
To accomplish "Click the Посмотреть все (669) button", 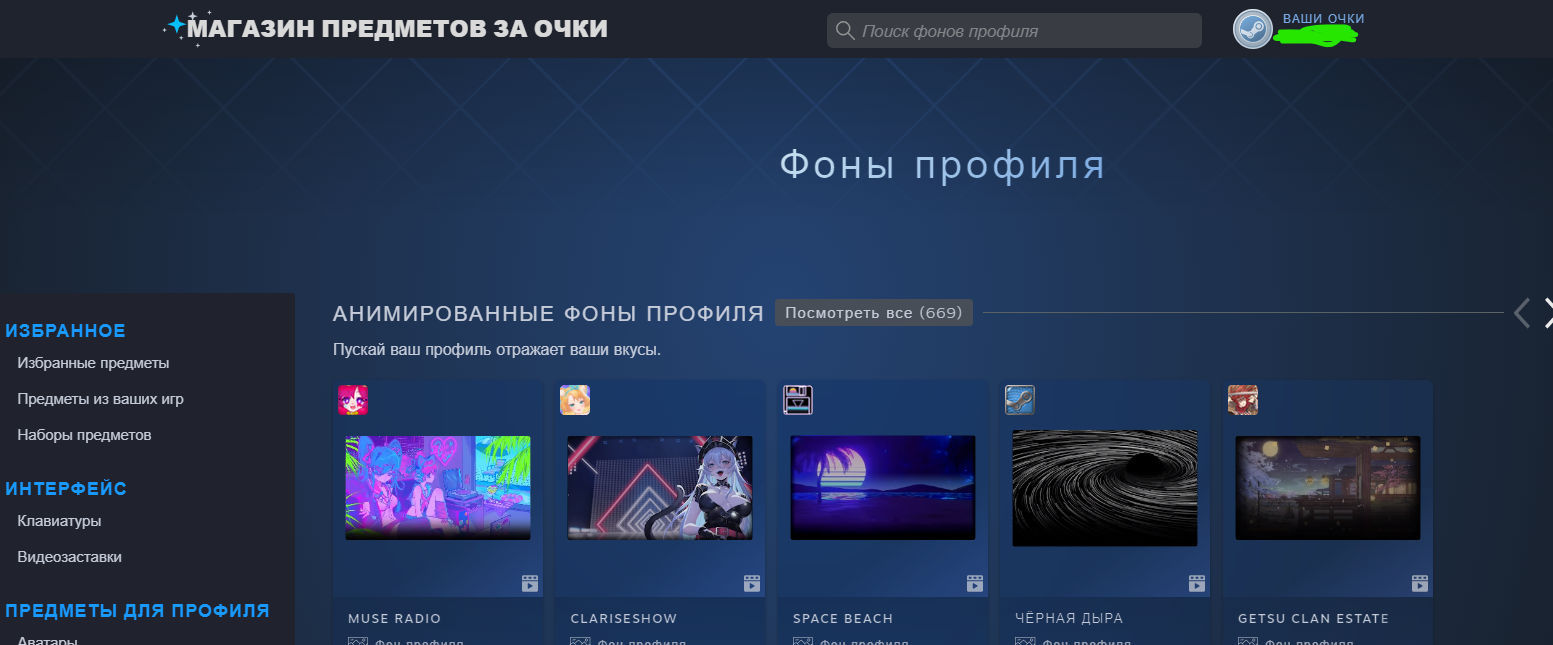I will point(874,313).
